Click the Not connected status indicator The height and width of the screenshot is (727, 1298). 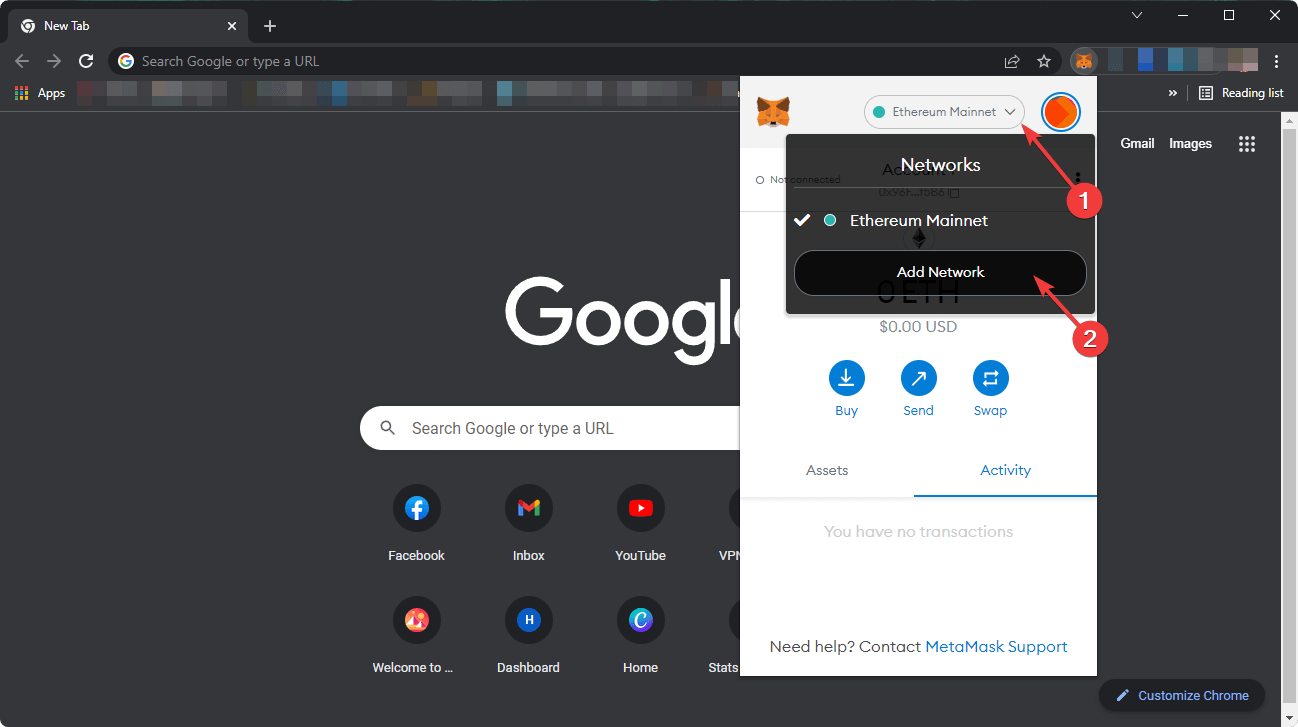pyautogui.click(x=798, y=180)
